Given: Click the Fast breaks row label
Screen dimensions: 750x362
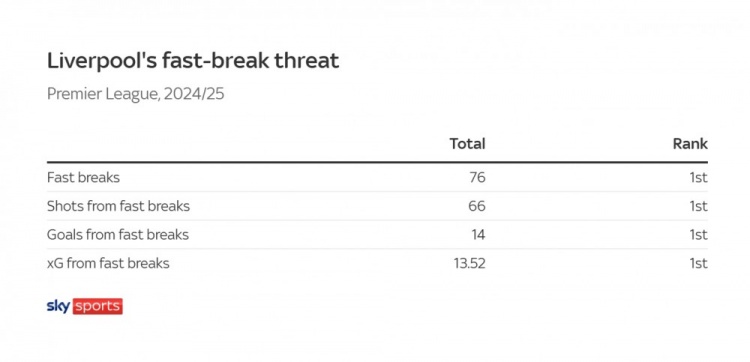Looking at the screenshot, I should 83,177.
